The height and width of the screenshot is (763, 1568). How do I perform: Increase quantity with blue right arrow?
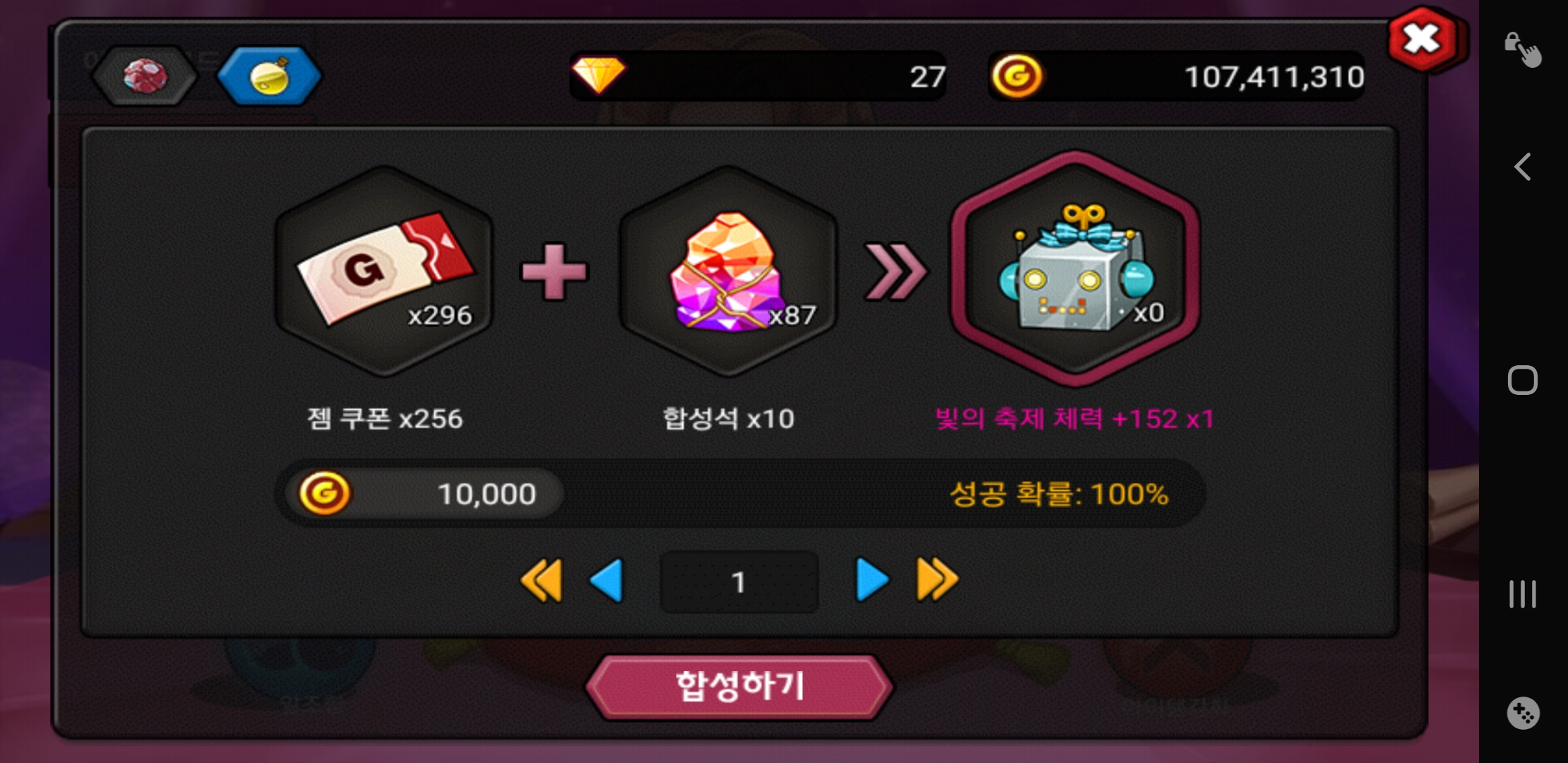tap(872, 581)
